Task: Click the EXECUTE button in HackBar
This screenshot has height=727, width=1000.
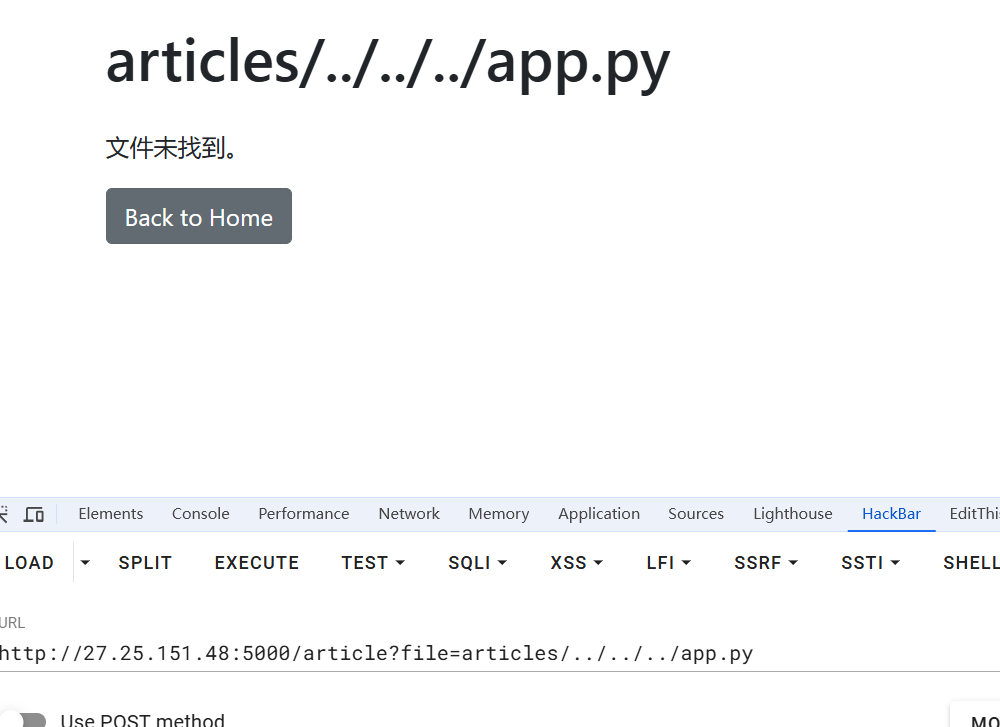Action: click(x=256, y=563)
